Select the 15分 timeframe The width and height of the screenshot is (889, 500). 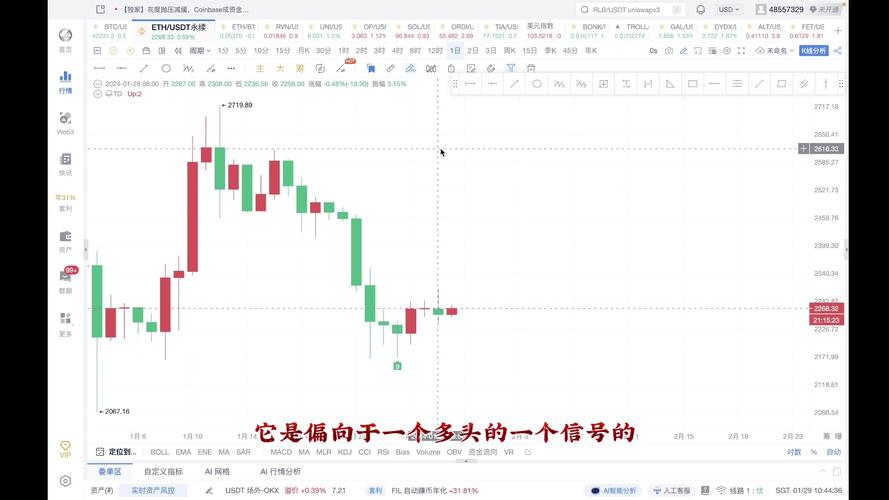click(x=282, y=50)
